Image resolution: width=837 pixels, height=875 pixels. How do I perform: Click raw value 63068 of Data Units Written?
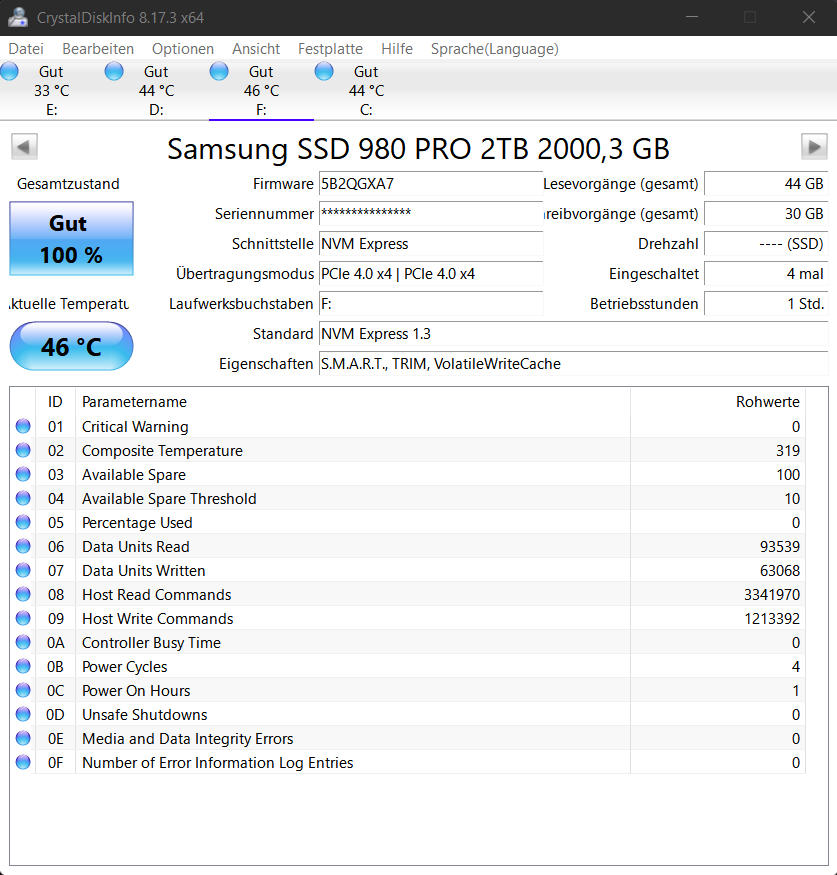[780, 571]
